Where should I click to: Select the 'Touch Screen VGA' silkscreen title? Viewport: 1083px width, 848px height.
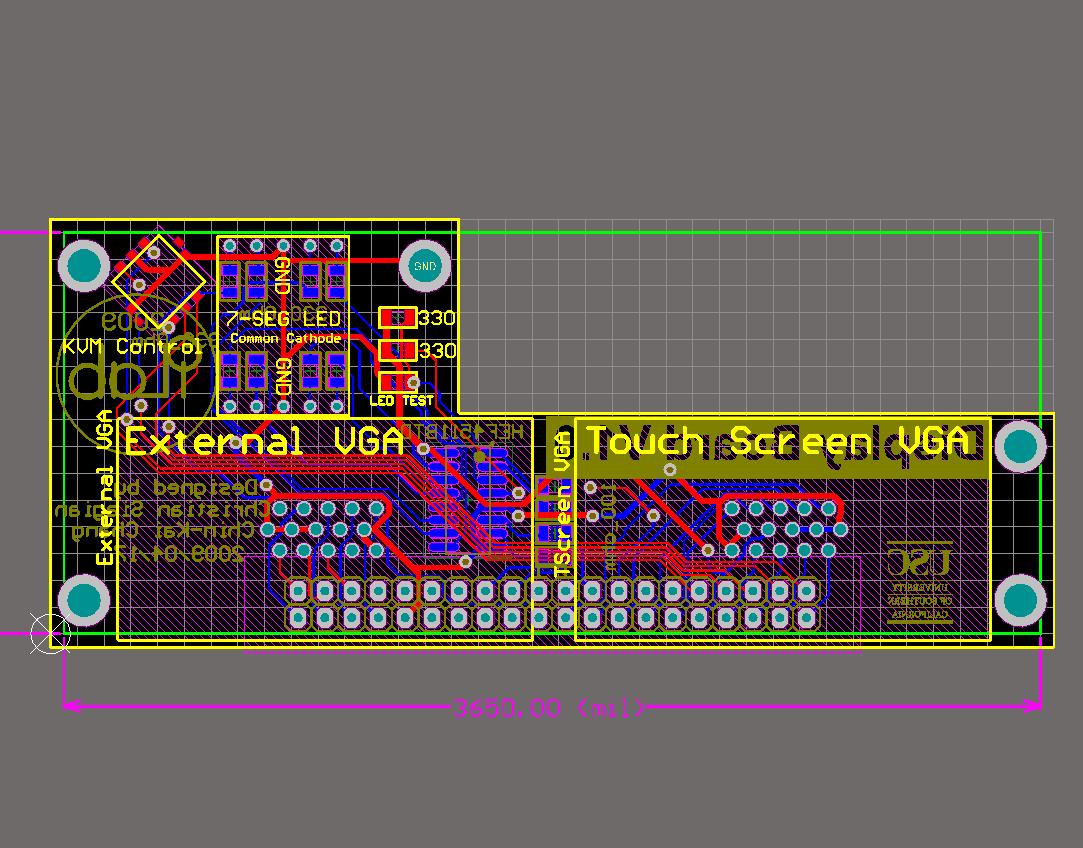pos(777,441)
